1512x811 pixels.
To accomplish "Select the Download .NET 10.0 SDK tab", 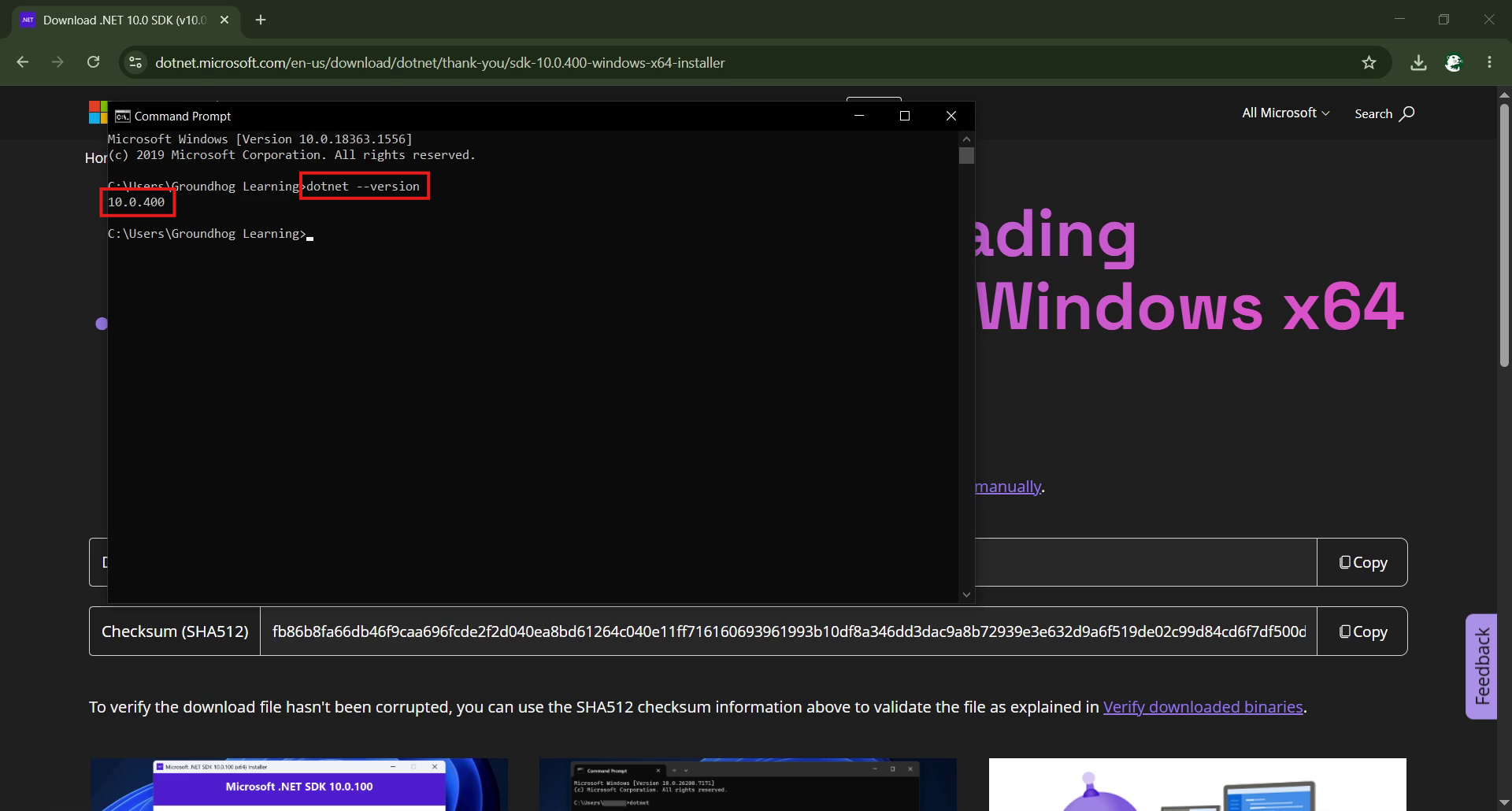I will click(x=124, y=20).
